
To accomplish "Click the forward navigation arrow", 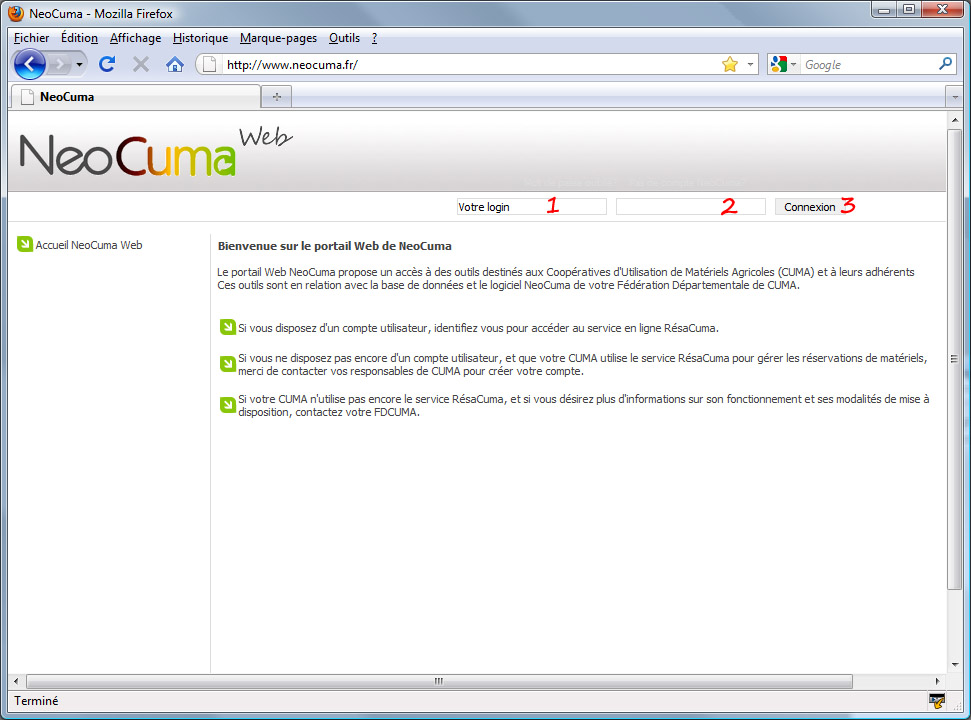I will tap(59, 64).
